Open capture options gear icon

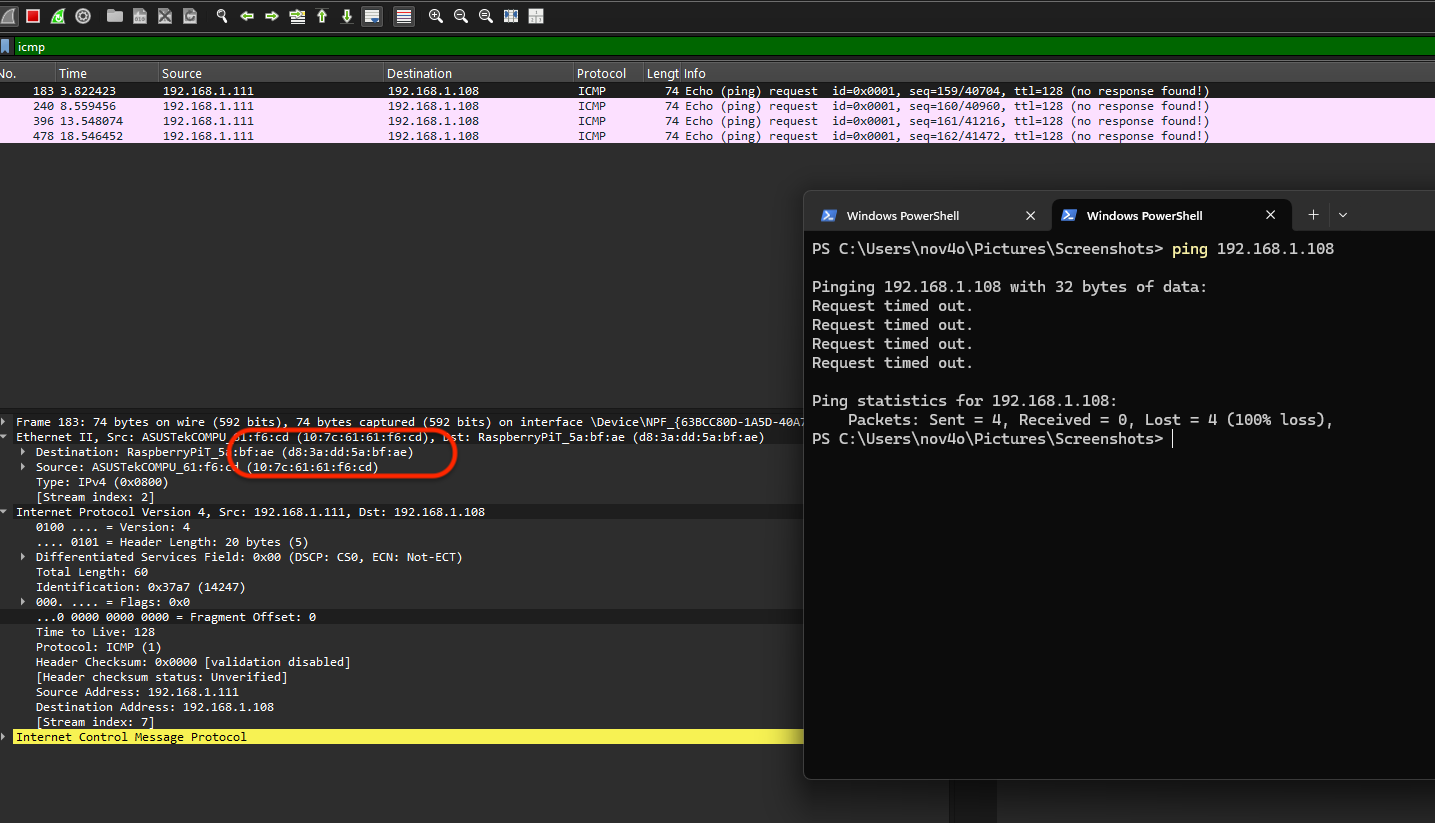[83, 16]
